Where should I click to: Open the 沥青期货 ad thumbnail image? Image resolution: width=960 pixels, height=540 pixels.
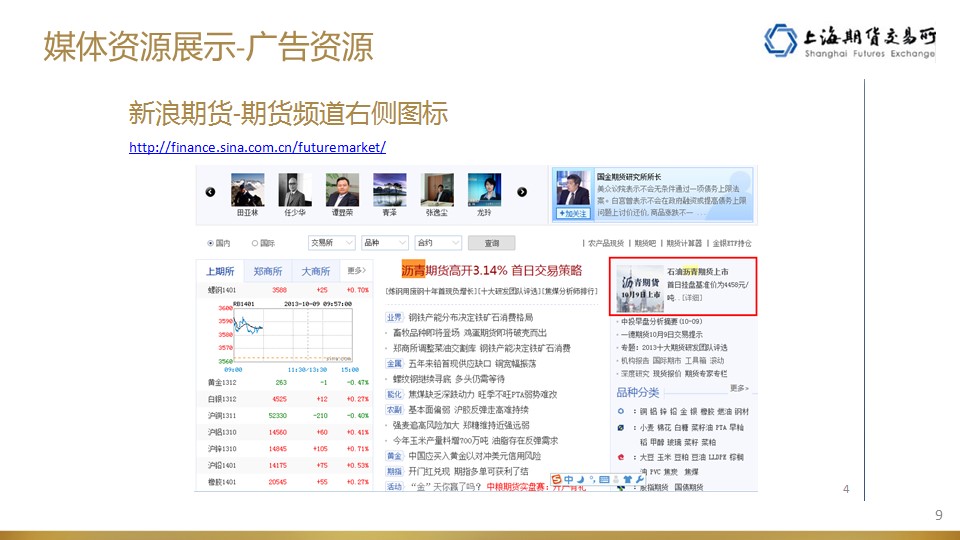(639, 288)
